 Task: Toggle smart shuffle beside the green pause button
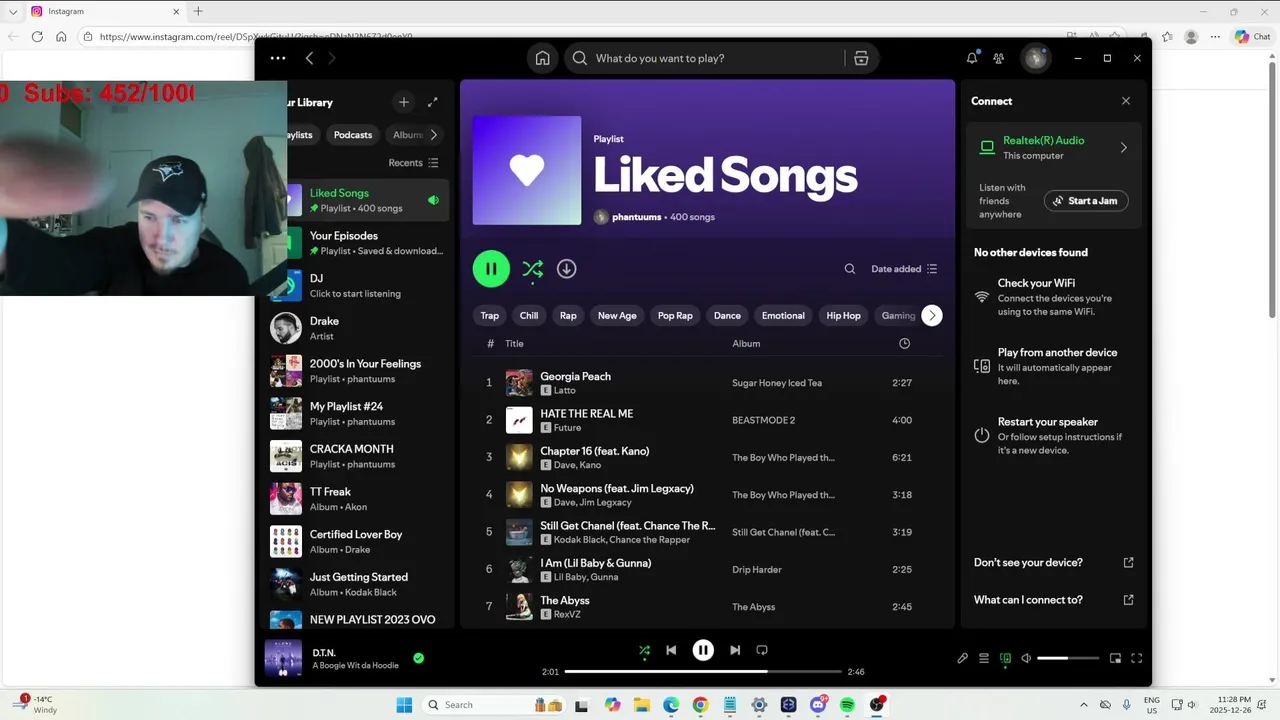tap(532, 269)
